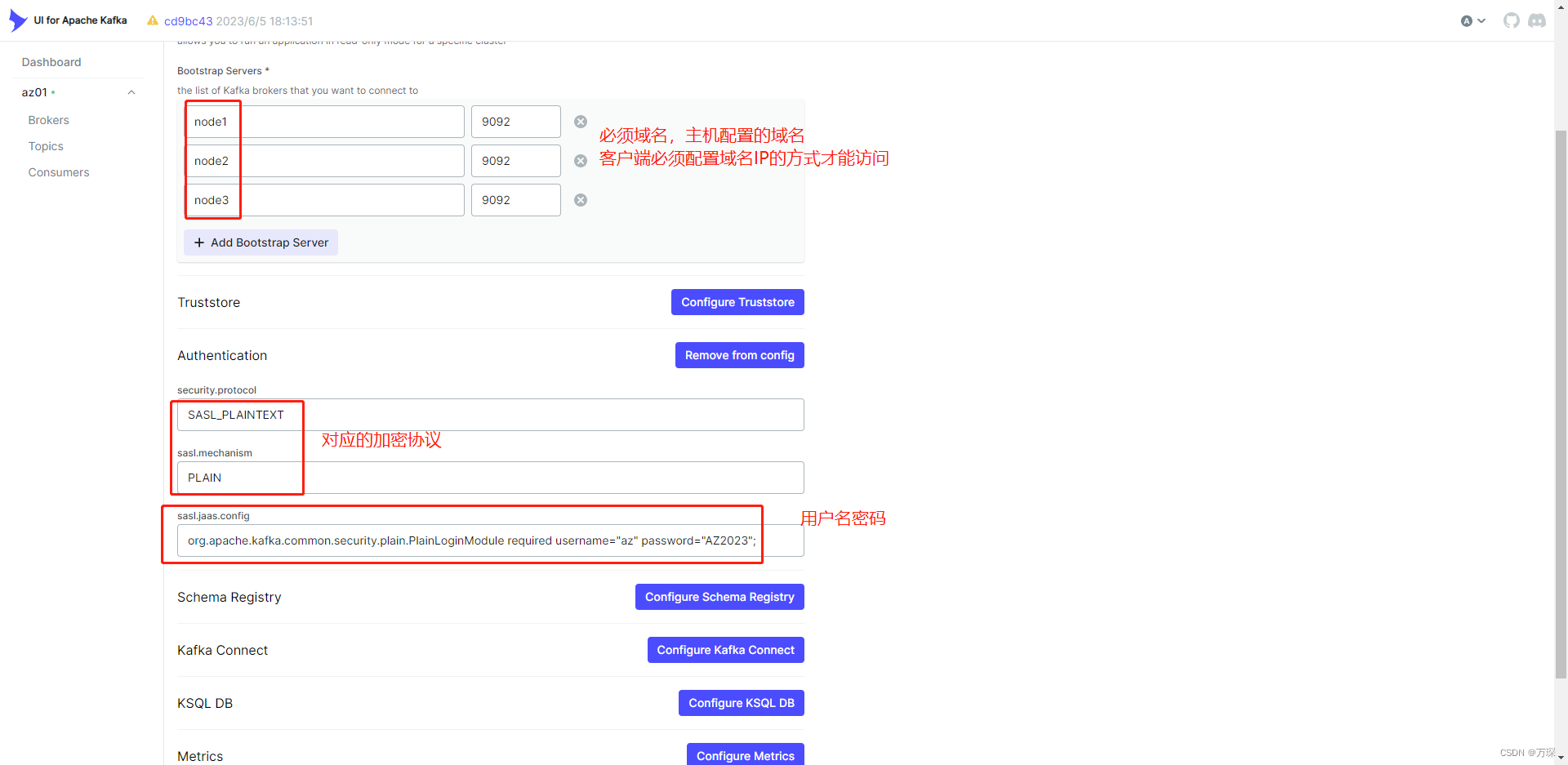This screenshot has height=765, width=1568.
Task: Click Configure Schema Registry button
Action: coord(719,597)
